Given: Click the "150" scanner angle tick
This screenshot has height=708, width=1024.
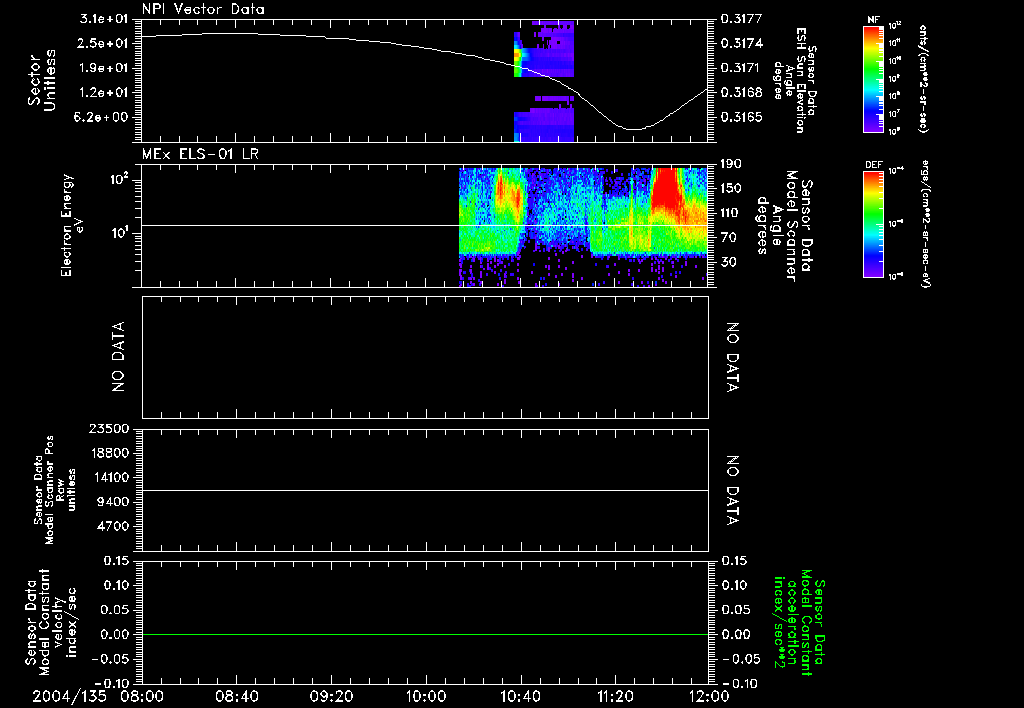Looking at the screenshot, I should (731, 188).
